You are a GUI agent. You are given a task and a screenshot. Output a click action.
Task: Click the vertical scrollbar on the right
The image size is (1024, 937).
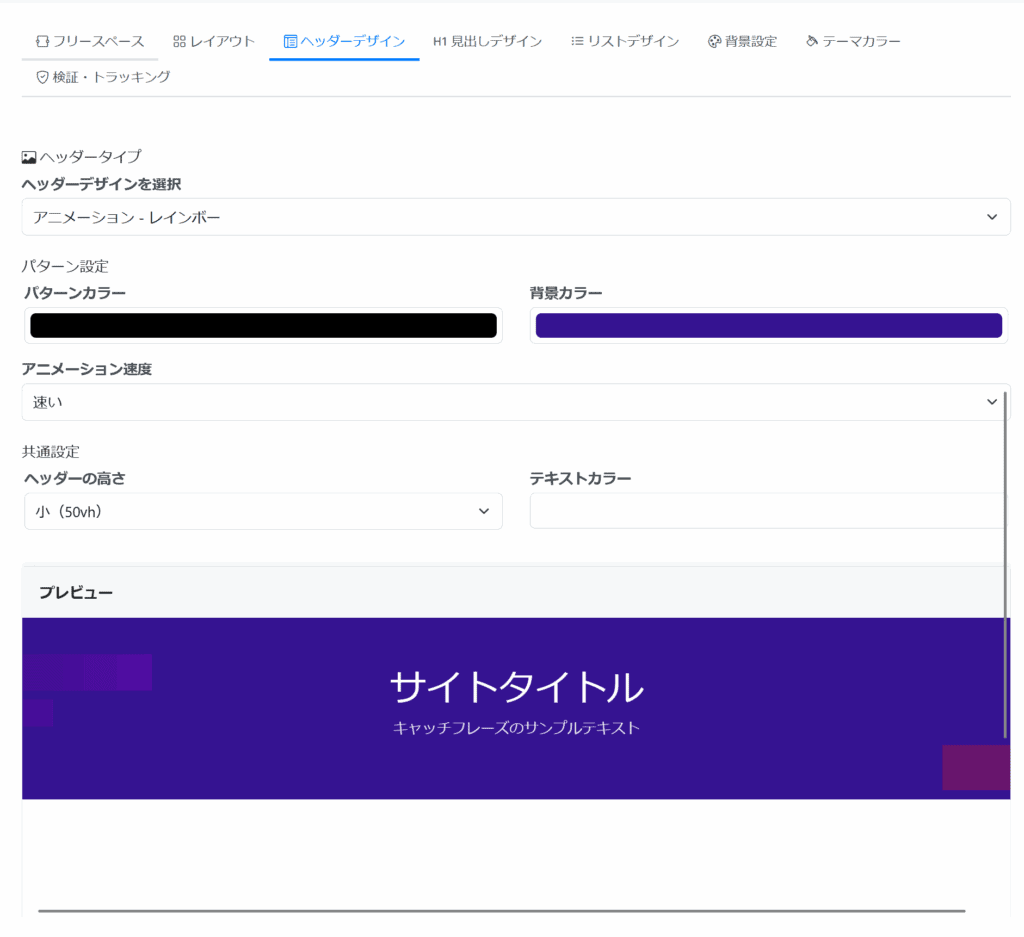(1006, 565)
